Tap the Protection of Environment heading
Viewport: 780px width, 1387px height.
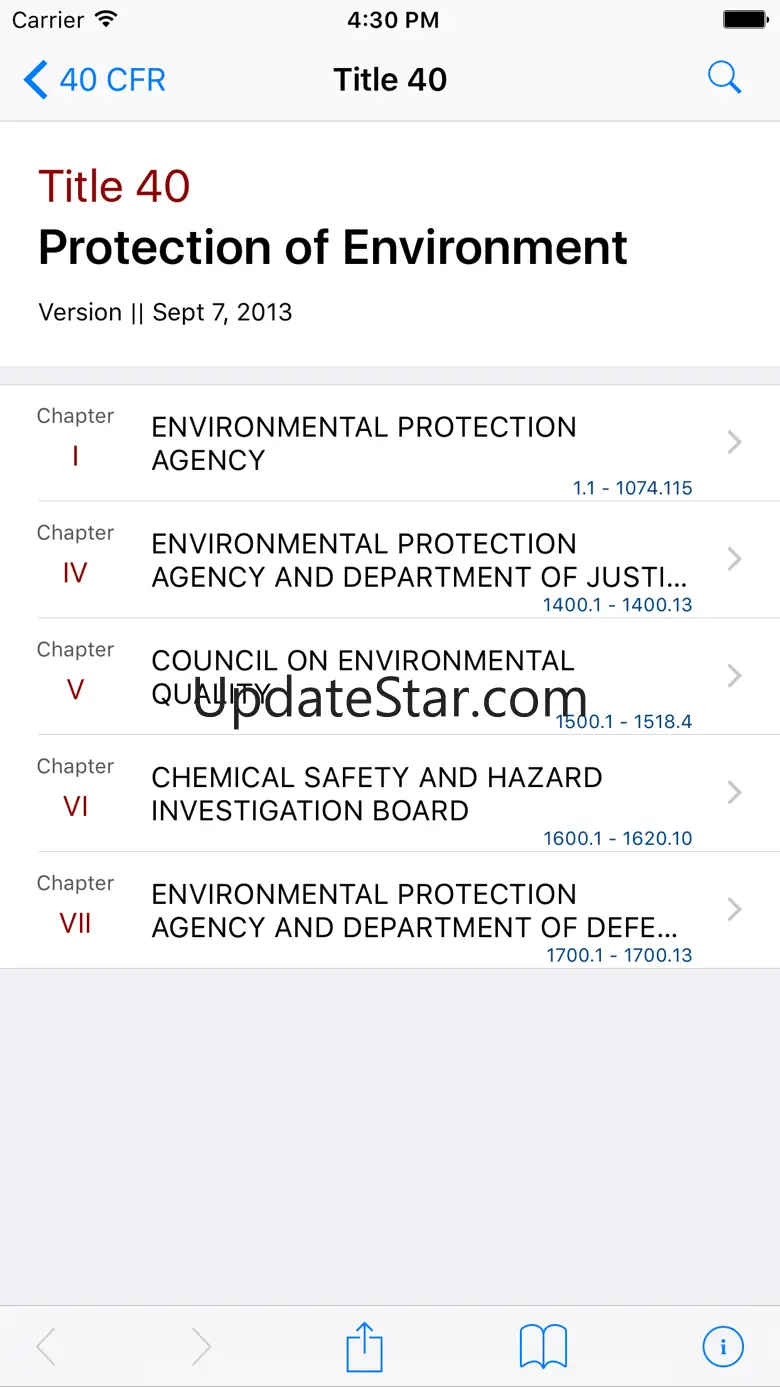[x=333, y=247]
